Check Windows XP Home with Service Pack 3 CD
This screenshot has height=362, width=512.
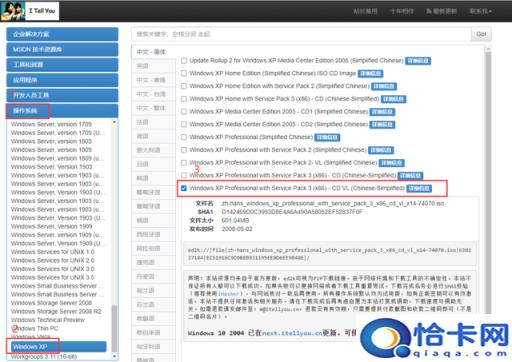(x=184, y=99)
